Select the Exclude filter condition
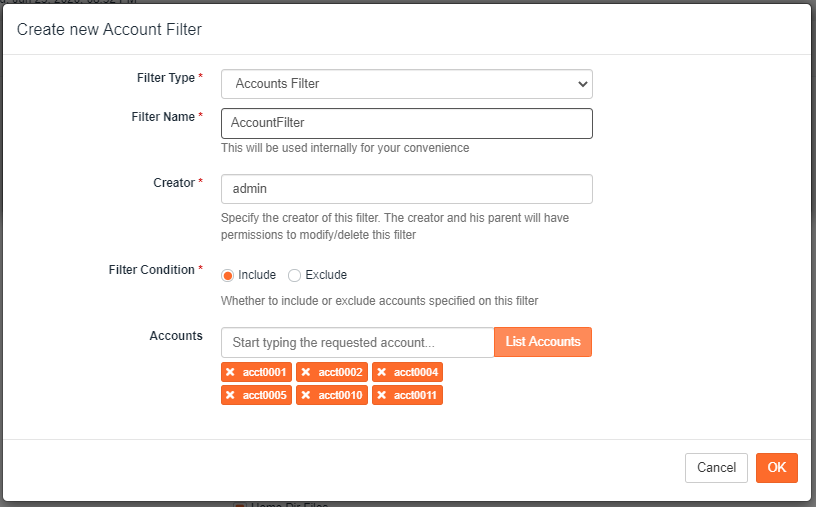 click(x=294, y=275)
